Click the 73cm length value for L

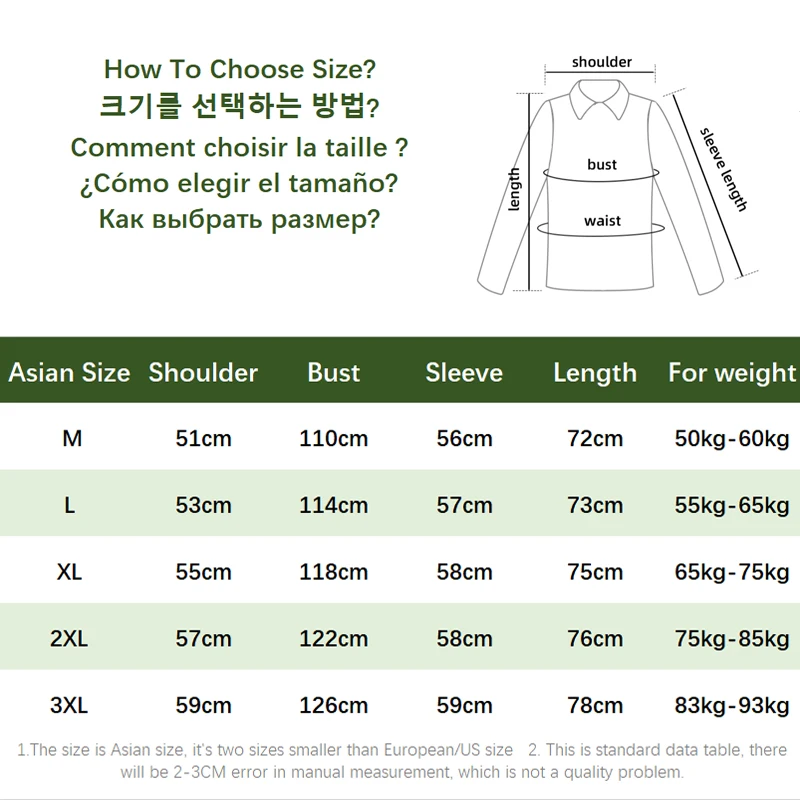[595, 506]
